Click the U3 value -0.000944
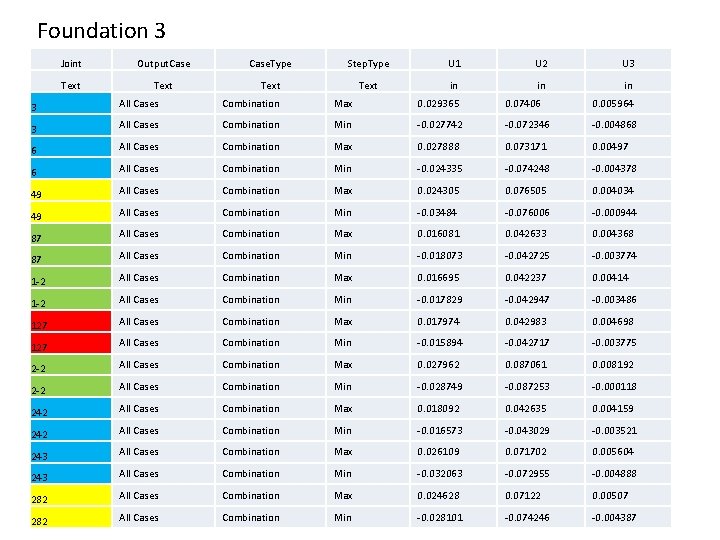Image resolution: width=720 pixels, height=540 pixels. click(614, 213)
